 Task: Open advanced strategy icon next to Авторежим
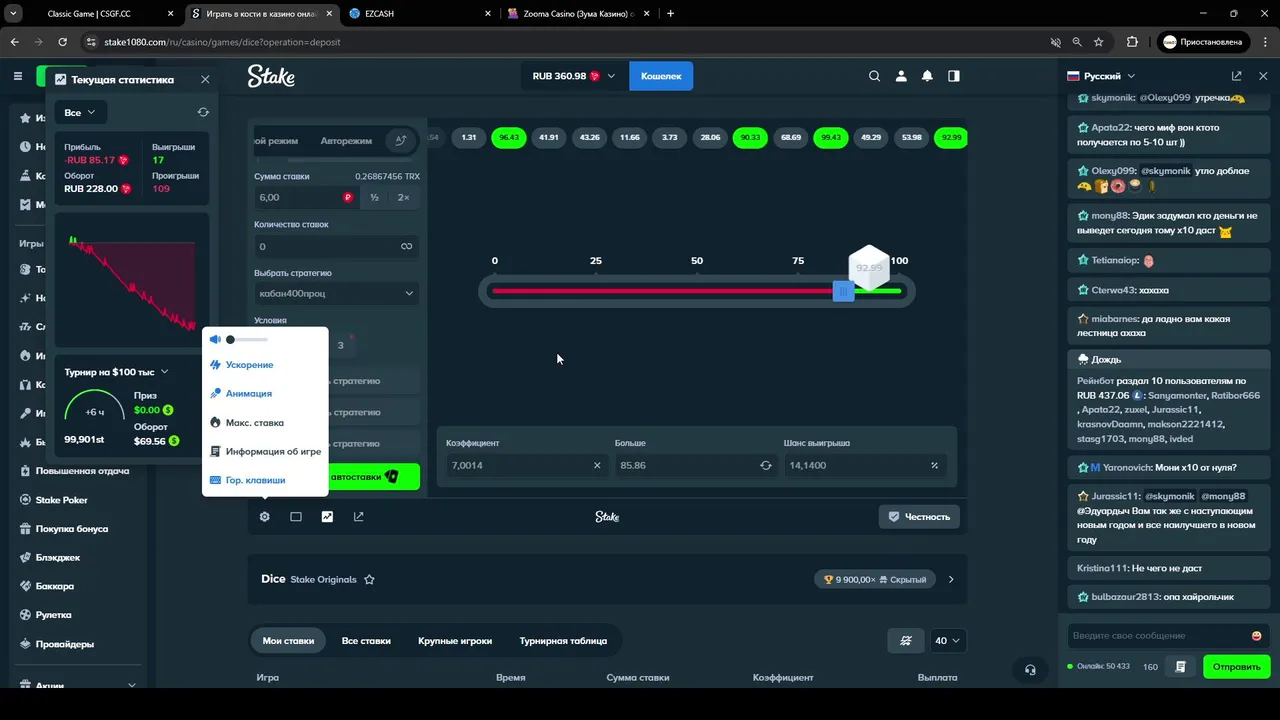point(401,141)
